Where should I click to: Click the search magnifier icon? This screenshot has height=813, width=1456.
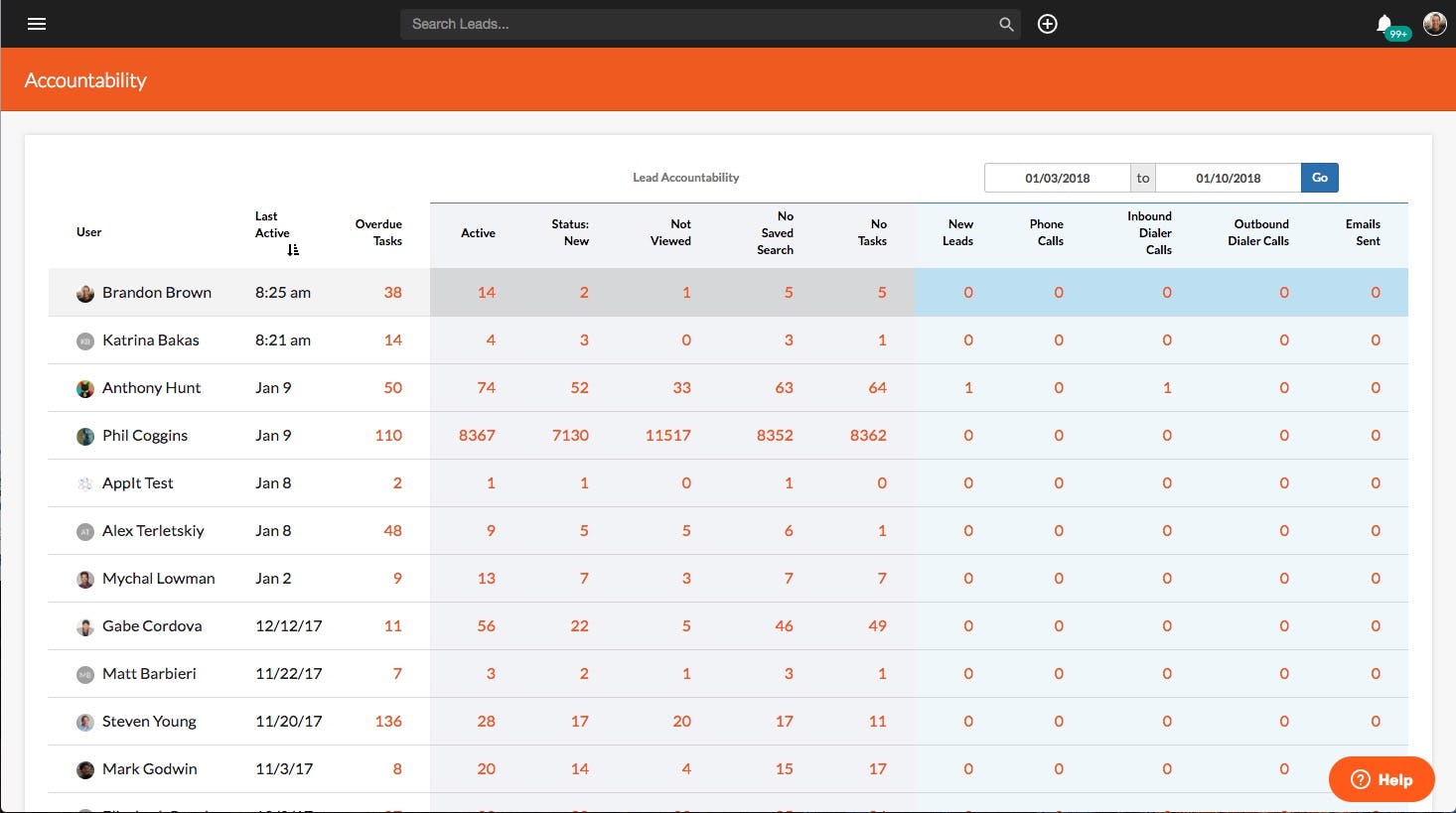tap(1006, 25)
